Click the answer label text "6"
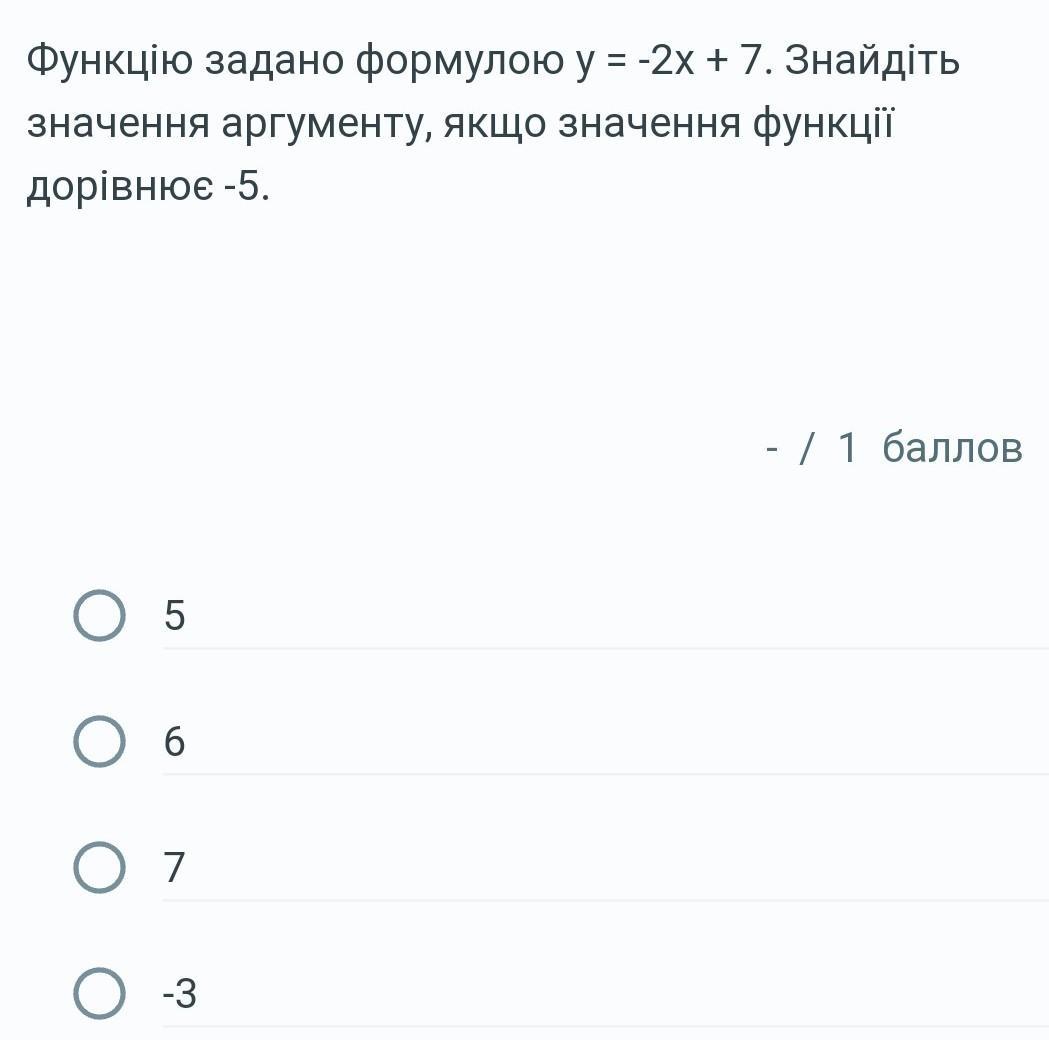1049x1040 pixels. tap(175, 742)
